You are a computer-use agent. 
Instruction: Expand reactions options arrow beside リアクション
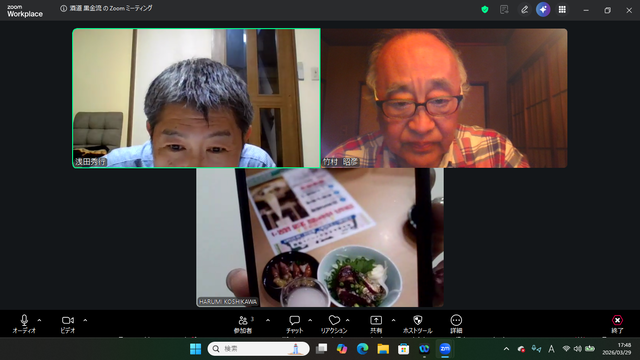pyautogui.click(x=348, y=320)
